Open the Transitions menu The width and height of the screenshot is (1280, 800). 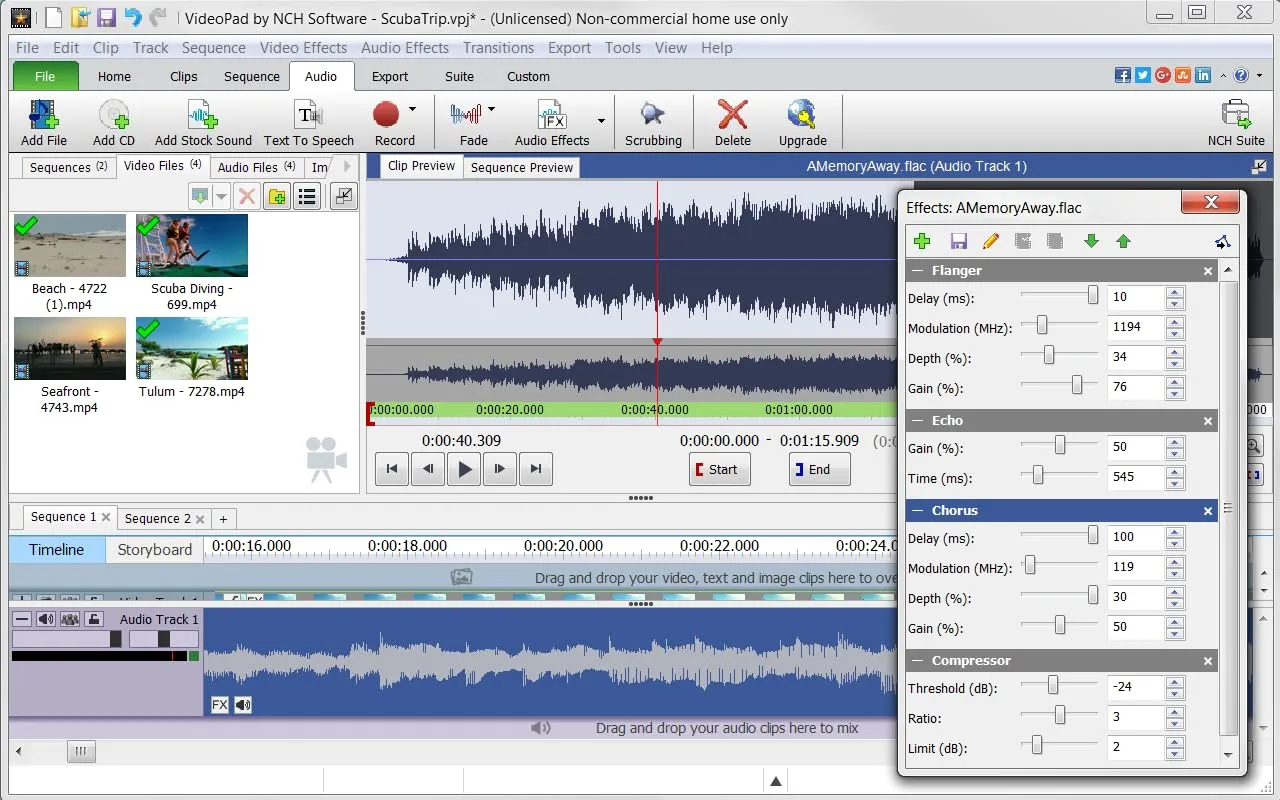(498, 47)
